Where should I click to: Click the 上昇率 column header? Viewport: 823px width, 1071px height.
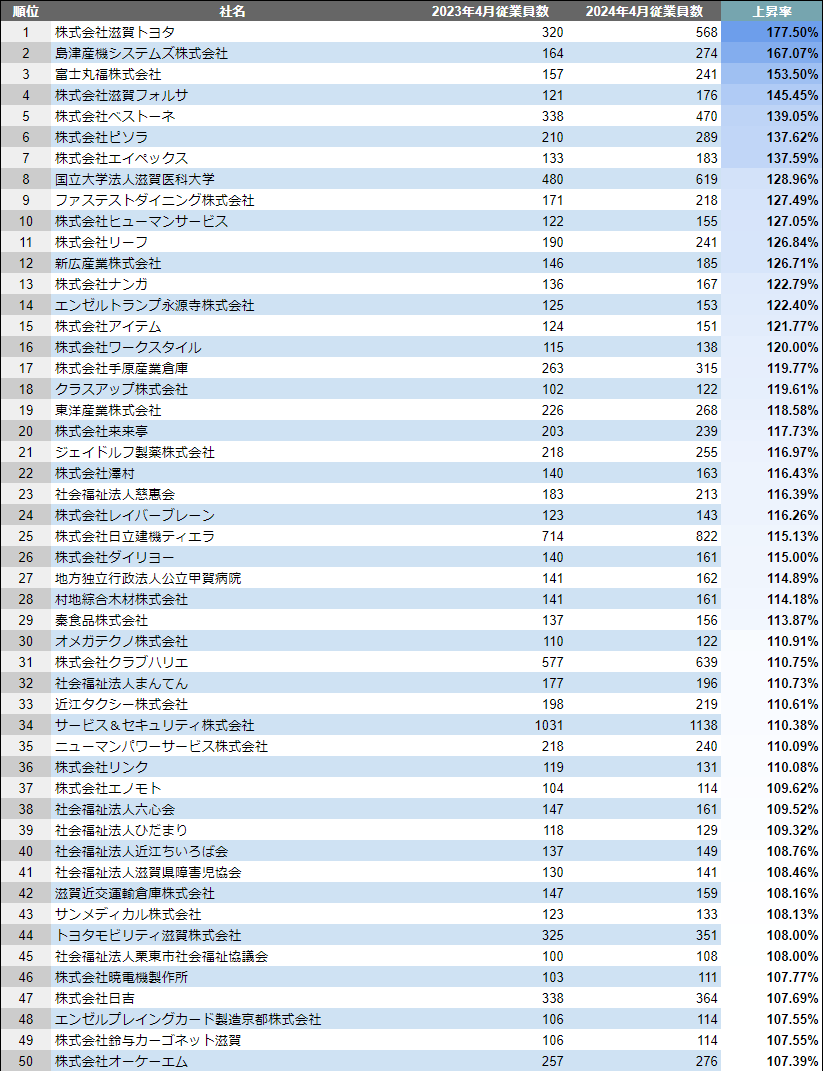(x=772, y=11)
